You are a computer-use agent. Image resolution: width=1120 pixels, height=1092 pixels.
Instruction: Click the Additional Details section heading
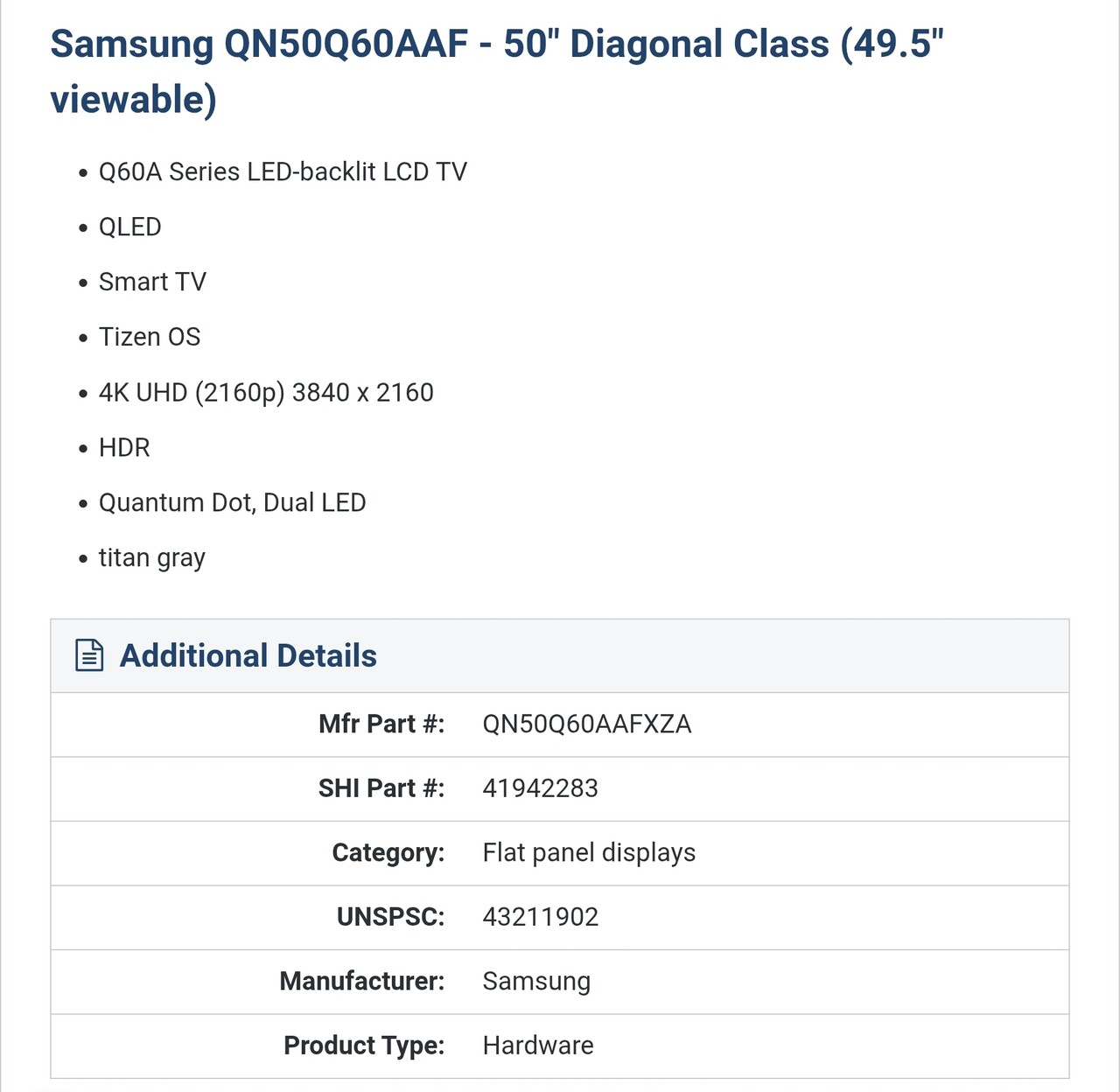click(248, 655)
